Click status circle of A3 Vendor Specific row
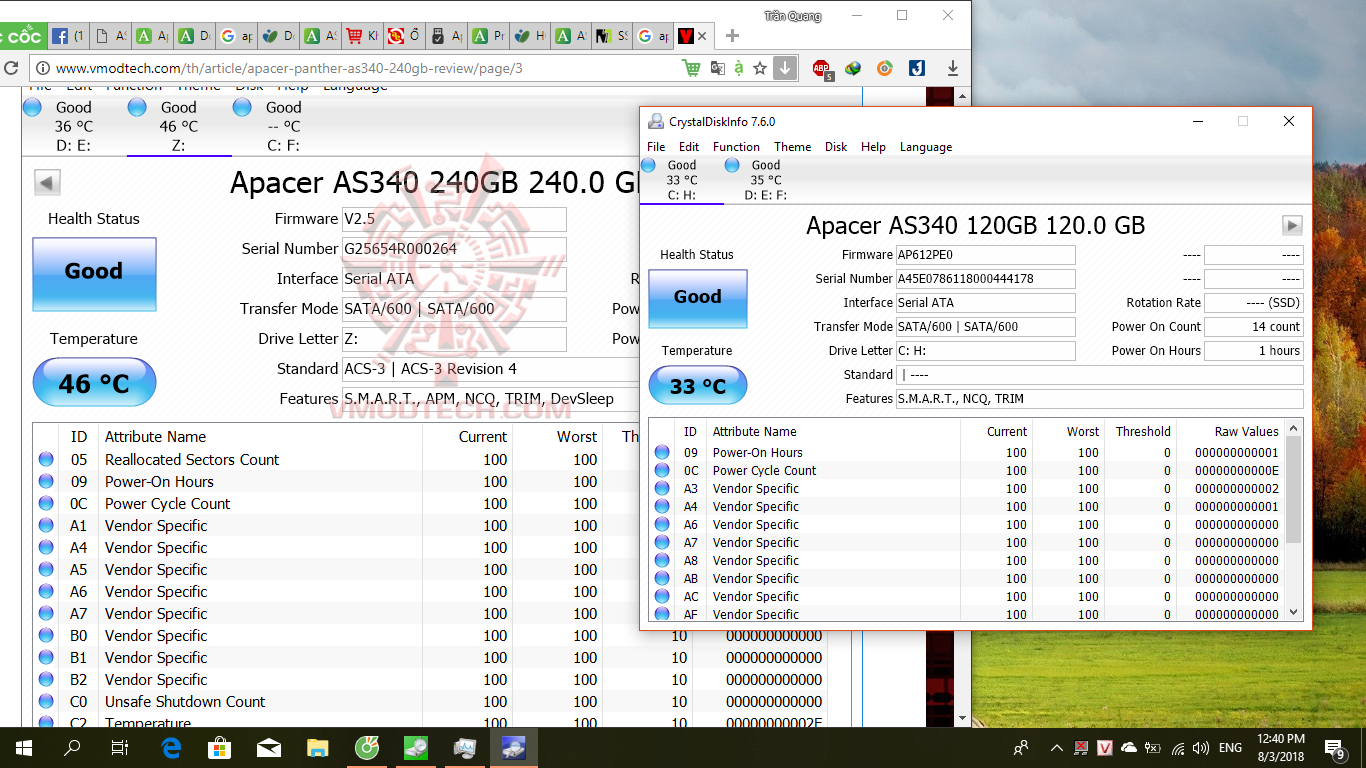This screenshot has width=1366, height=768. pyautogui.click(x=661, y=489)
